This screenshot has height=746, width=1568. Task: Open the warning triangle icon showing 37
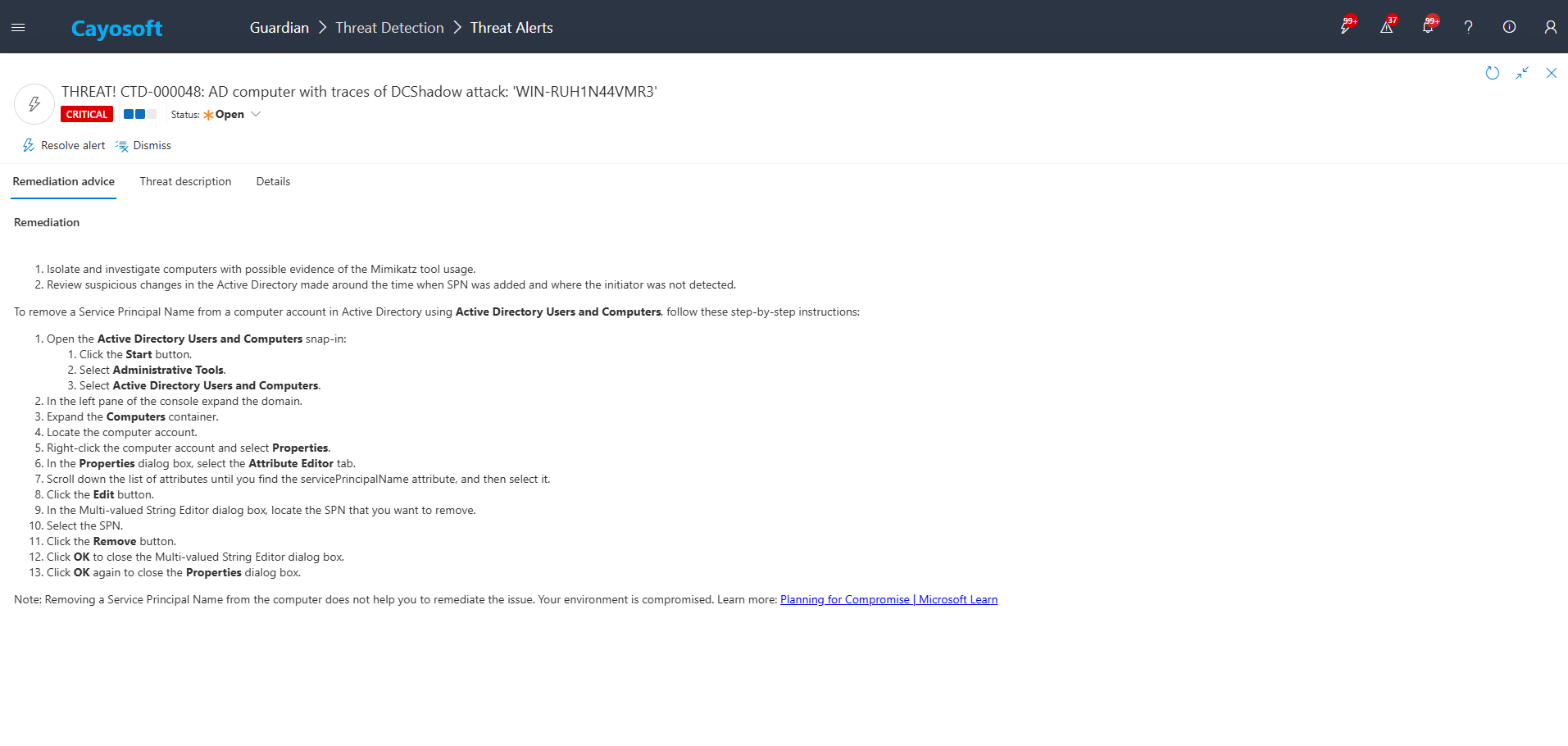coord(1386,27)
